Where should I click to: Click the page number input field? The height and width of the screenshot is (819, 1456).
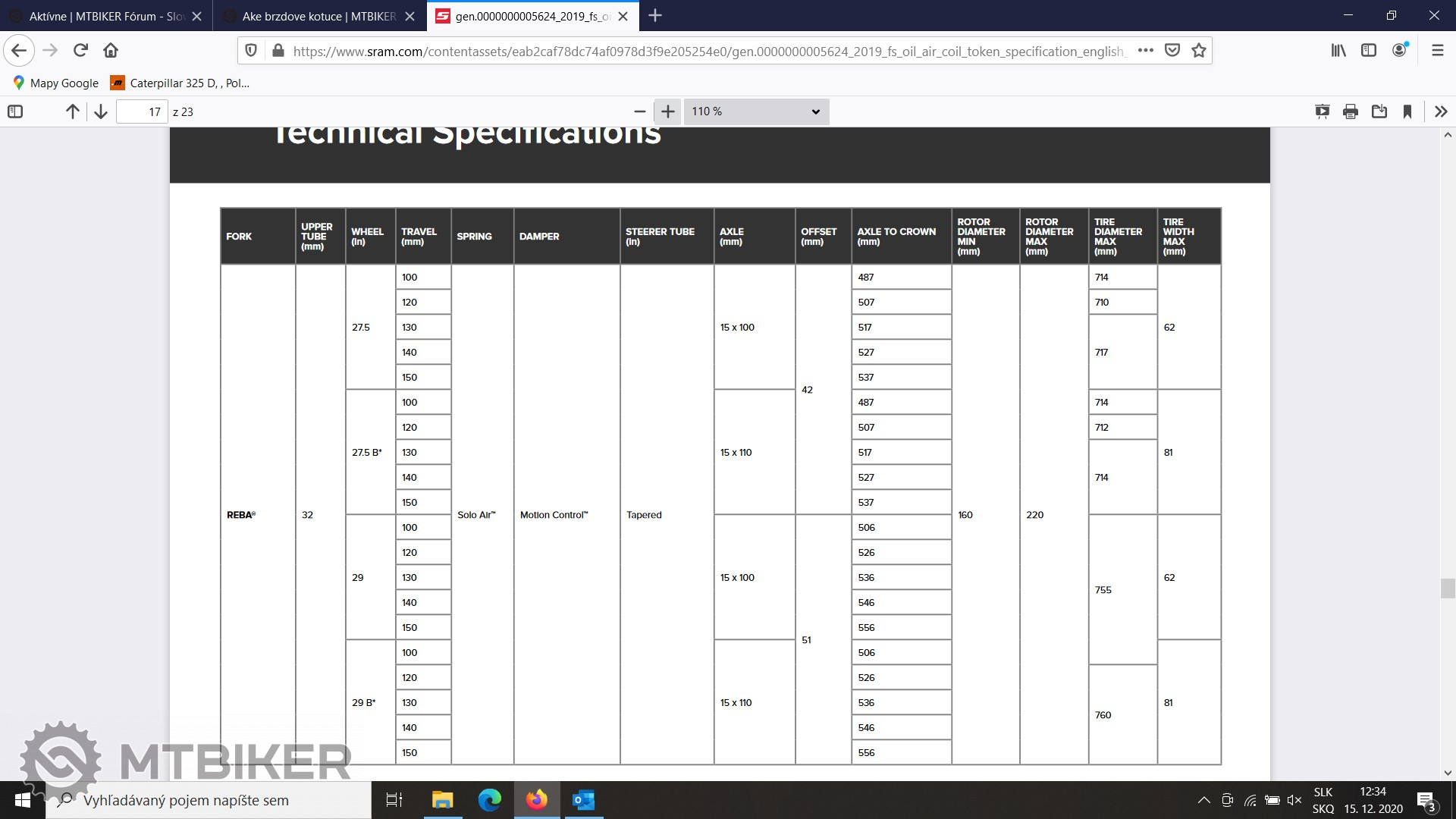[x=142, y=111]
